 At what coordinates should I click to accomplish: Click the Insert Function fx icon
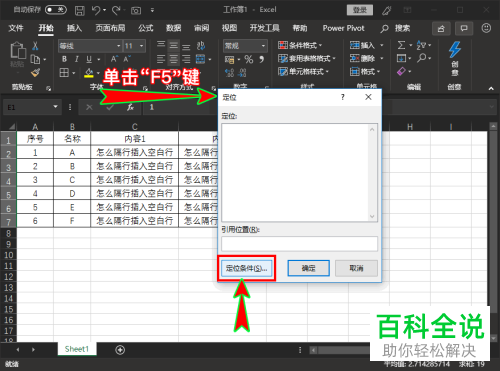[130, 107]
